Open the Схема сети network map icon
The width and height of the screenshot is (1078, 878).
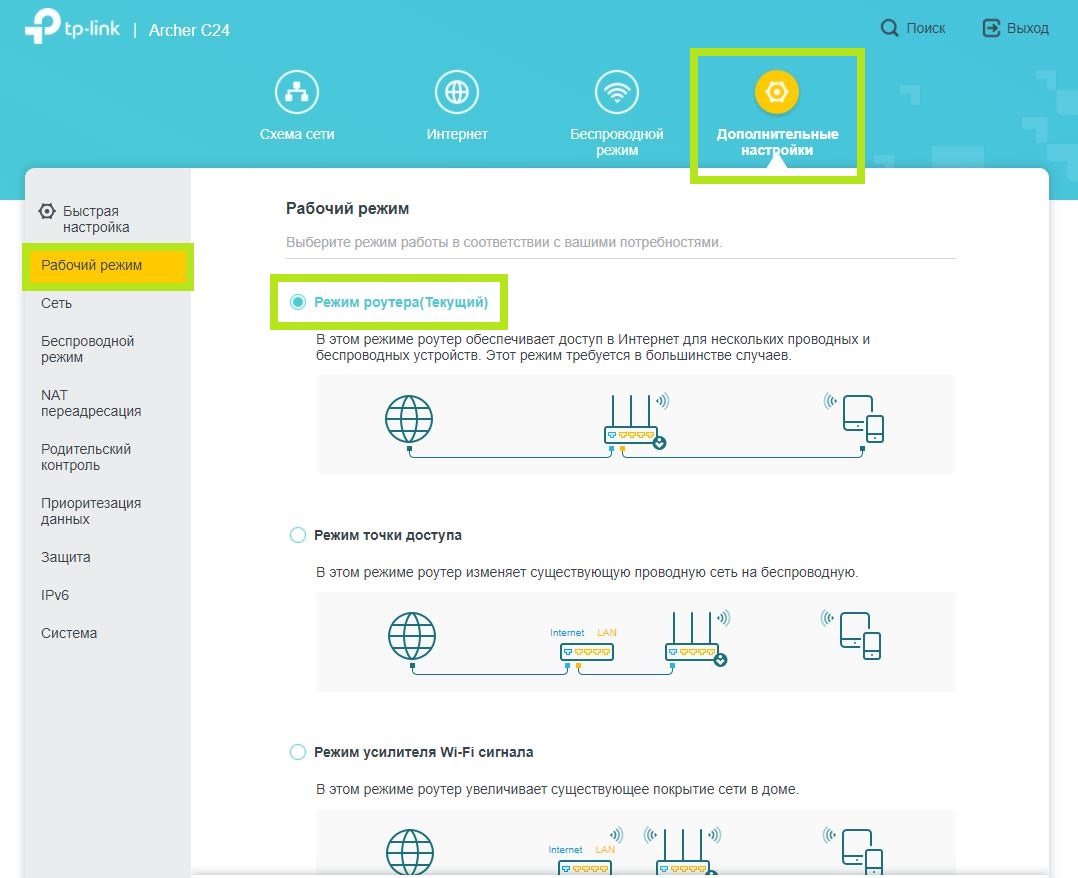[297, 93]
